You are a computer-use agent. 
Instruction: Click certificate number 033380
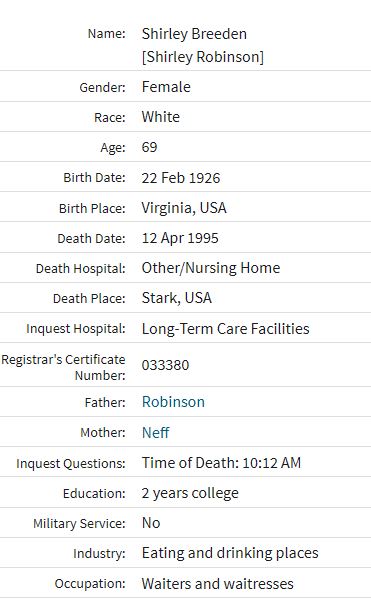[x=166, y=365]
